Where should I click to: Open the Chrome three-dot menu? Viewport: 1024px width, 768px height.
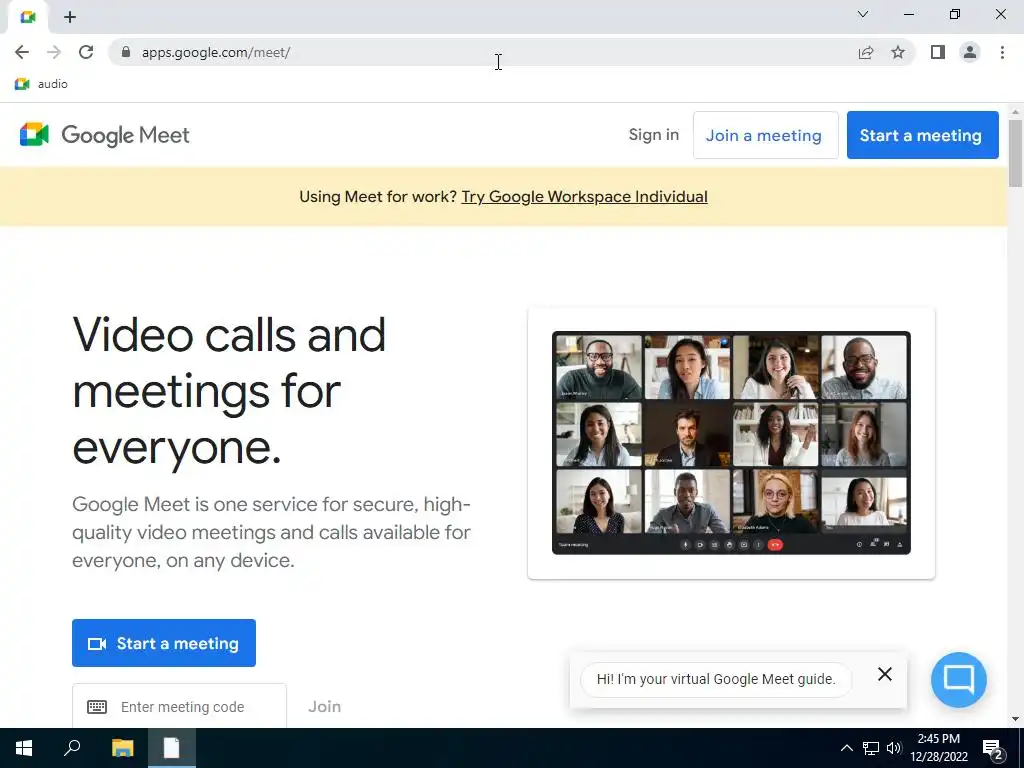(x=1002, y=52)
